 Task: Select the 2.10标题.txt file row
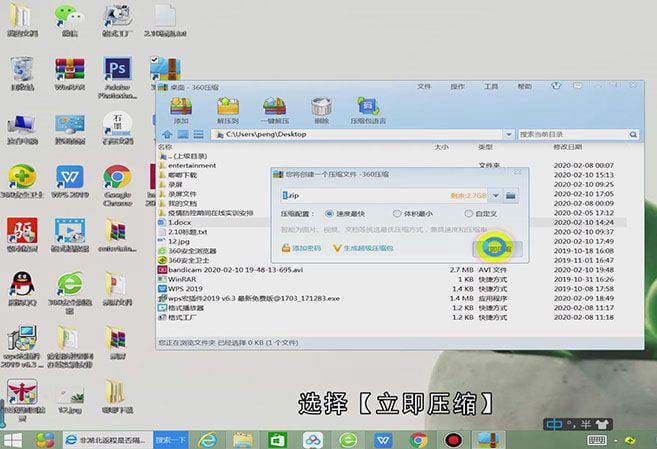click(x=392, y=232)
